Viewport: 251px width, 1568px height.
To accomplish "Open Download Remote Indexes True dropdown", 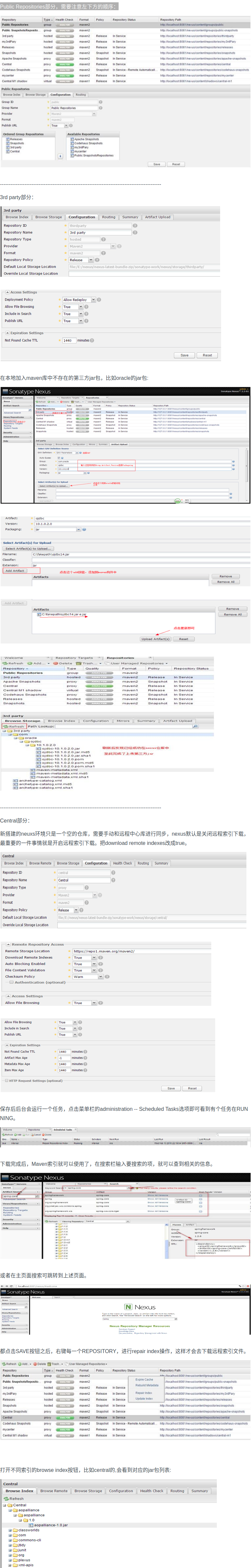I will (94, 957).
